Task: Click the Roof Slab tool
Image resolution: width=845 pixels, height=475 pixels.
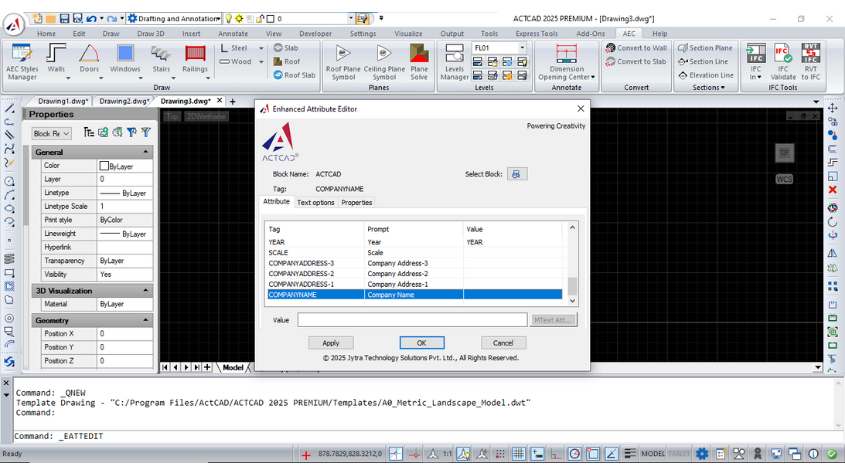Action: (x=294, y=75)
